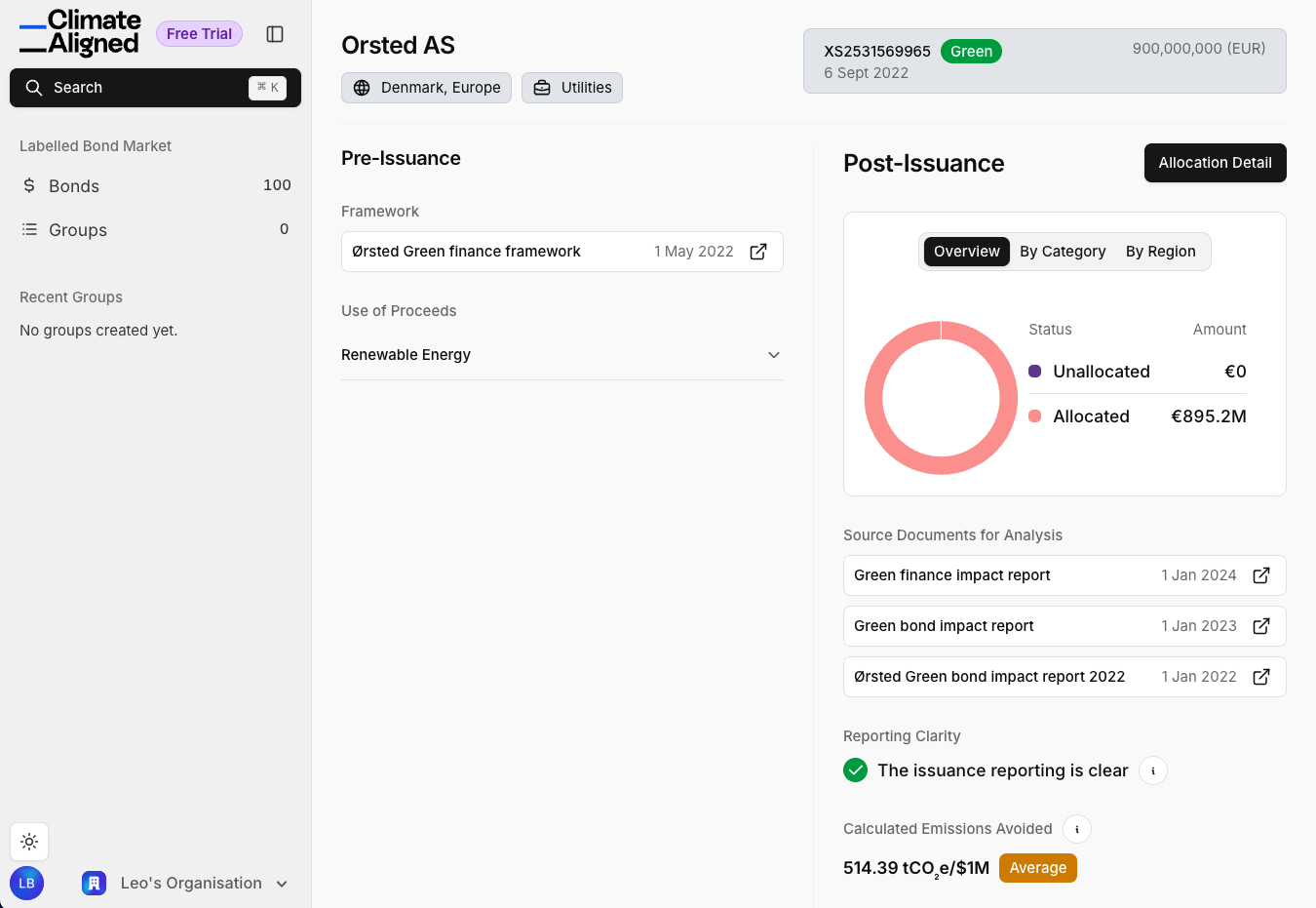Click 'No groups created yet.' text

point(98,331)
